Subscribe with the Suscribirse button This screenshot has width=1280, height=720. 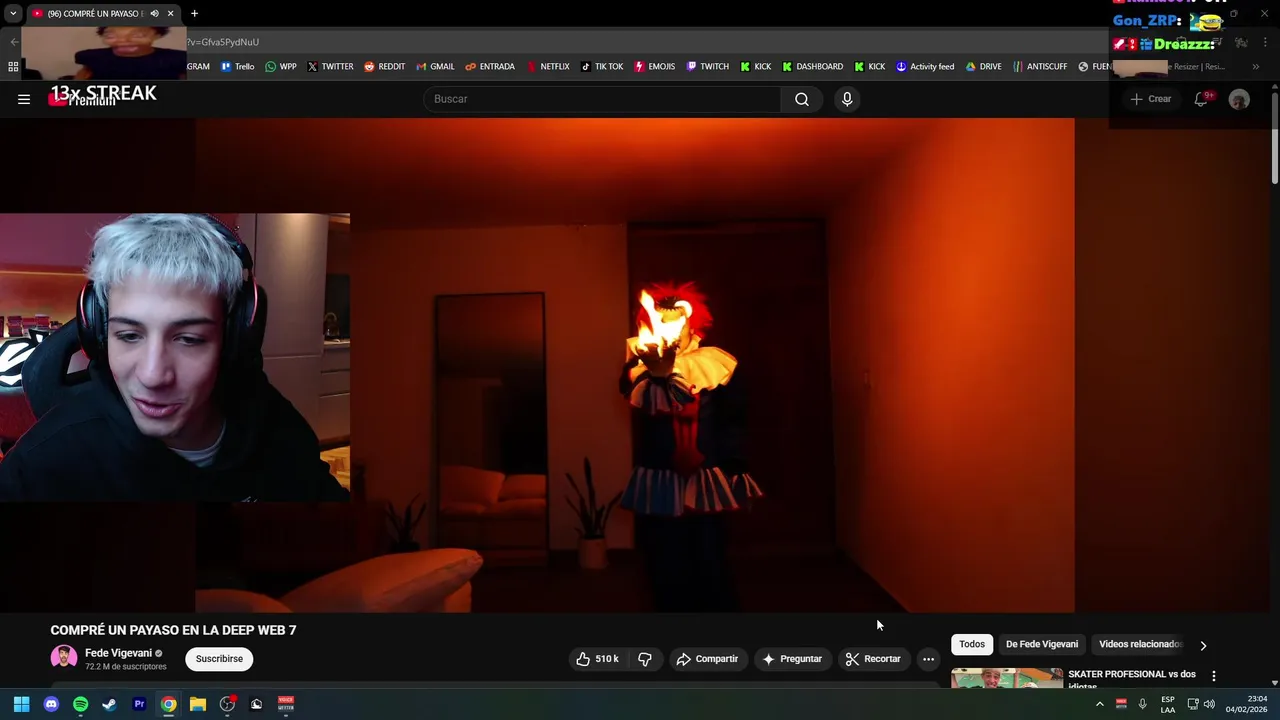pos(219,659)
